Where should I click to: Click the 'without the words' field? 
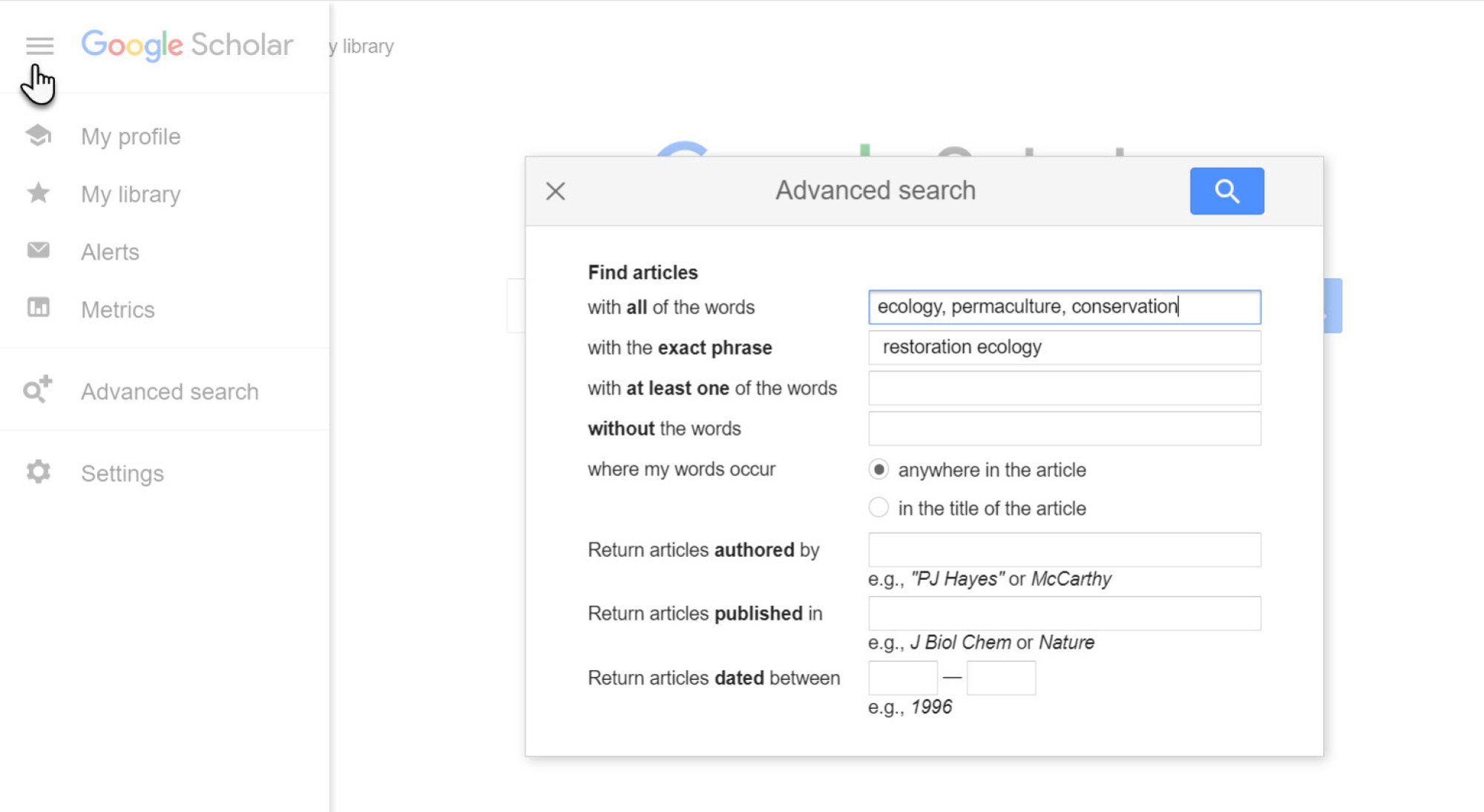pyautogui.click(x=1064, y=429)
